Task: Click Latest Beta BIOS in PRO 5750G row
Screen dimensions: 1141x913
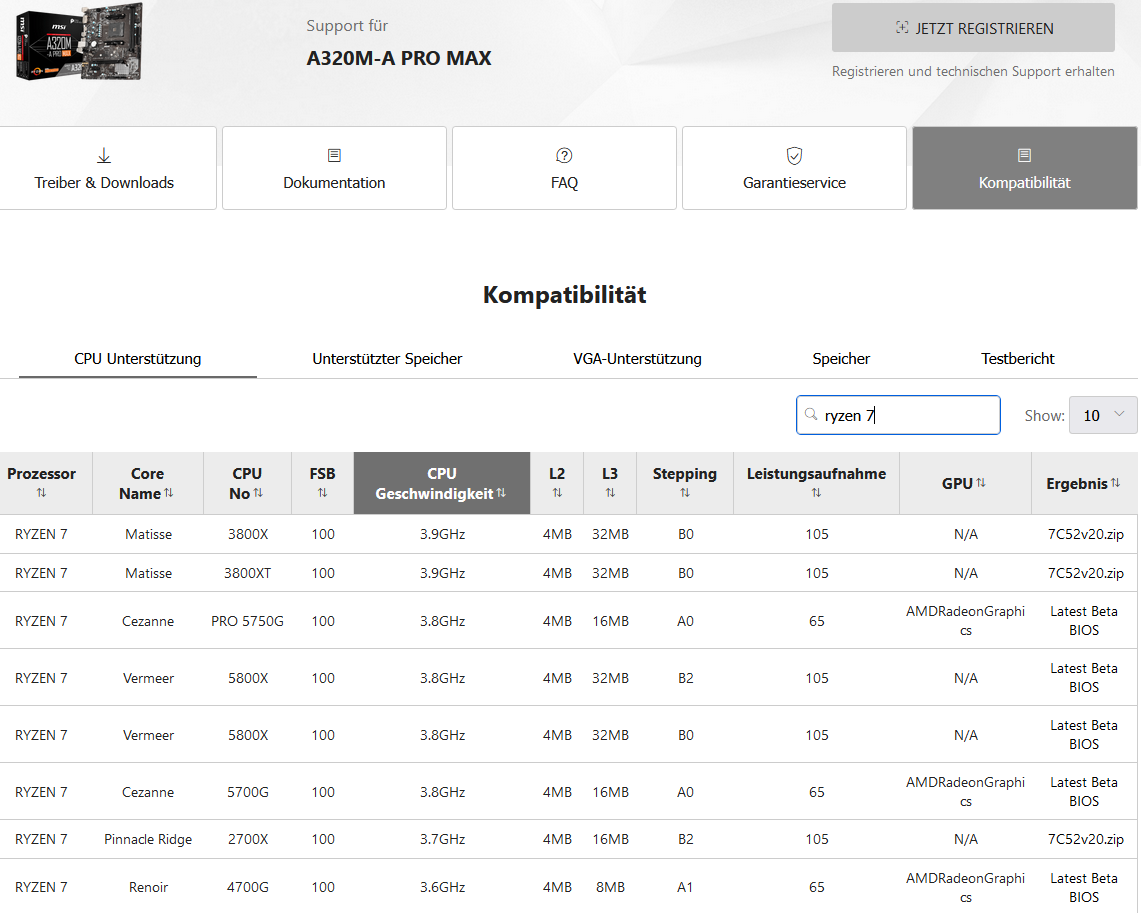Action: 1084,621
